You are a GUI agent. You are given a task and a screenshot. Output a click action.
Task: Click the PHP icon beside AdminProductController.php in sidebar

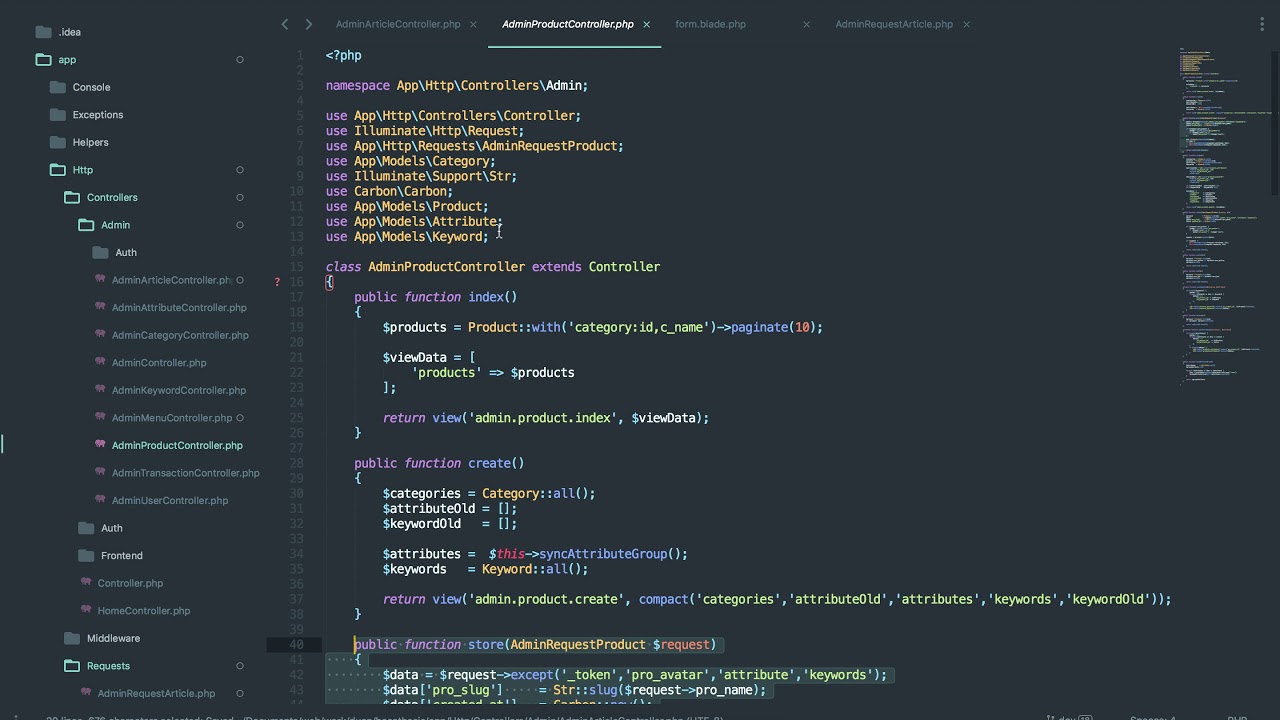click(100, 445)
